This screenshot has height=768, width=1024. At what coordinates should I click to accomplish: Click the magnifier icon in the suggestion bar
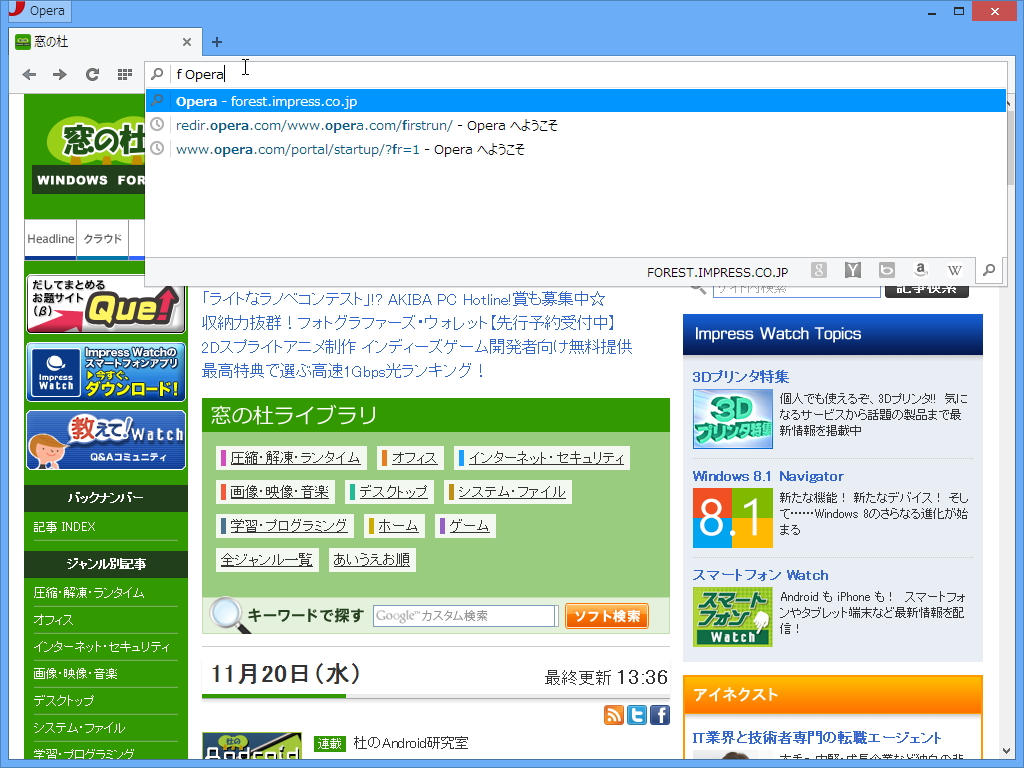tap(989, 270)
